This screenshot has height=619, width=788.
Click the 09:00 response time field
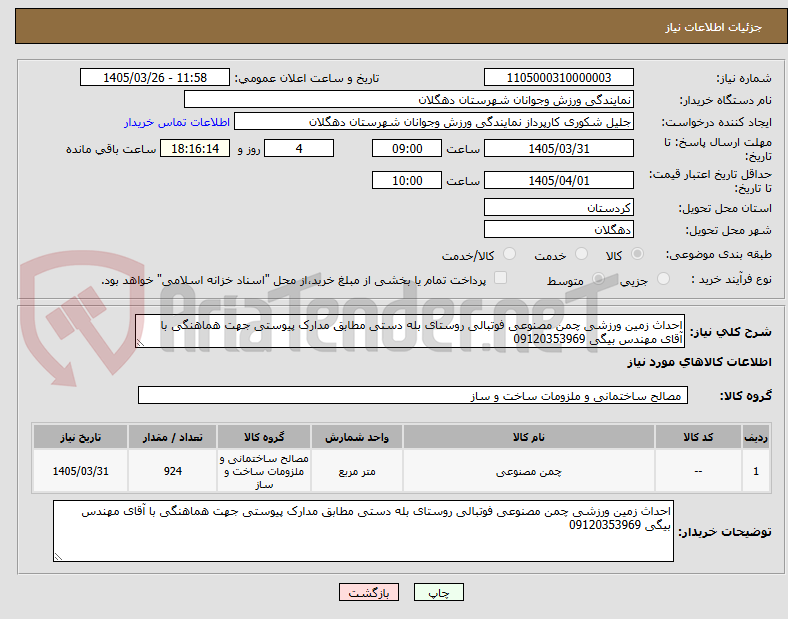[407, 148]
